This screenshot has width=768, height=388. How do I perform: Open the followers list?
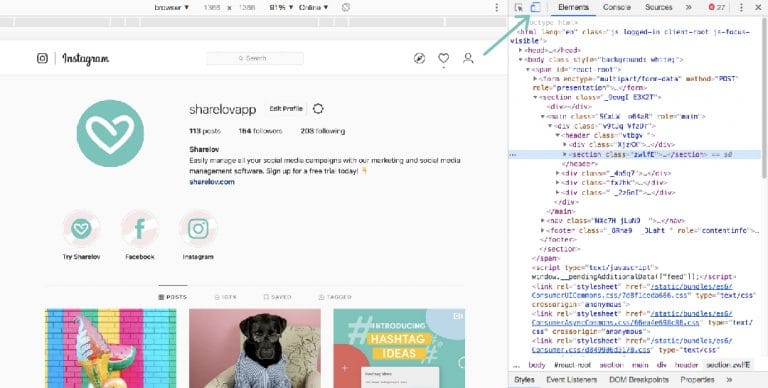click(x=260, y=131)
